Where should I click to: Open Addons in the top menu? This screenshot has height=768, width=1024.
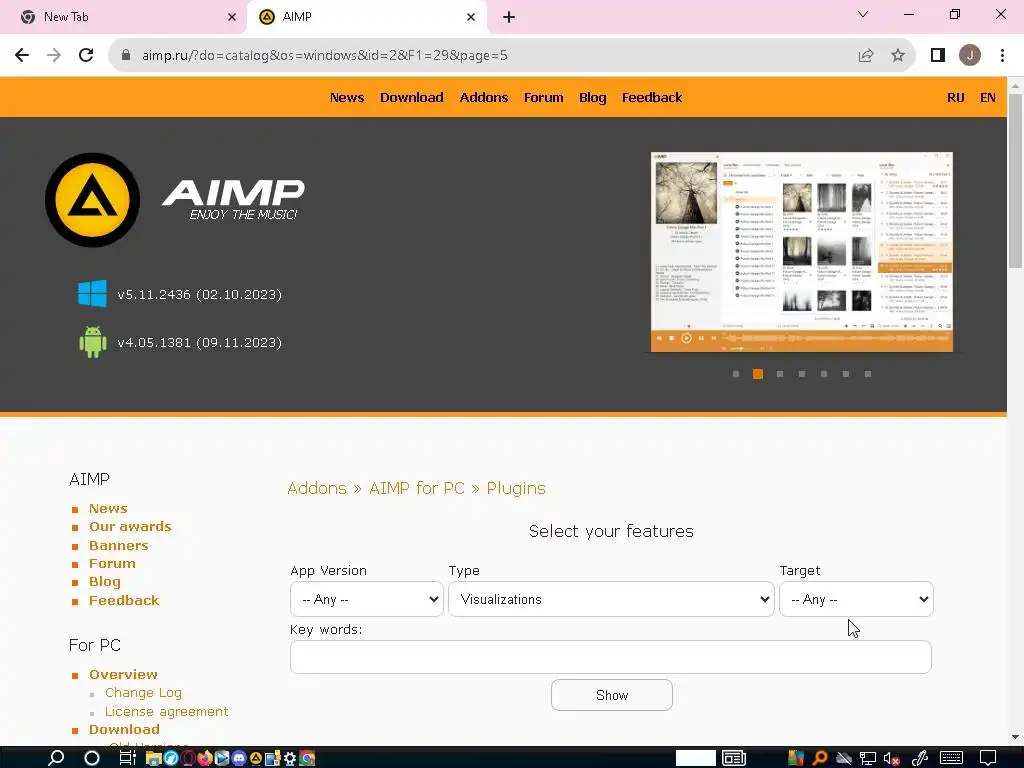(484, 97)
